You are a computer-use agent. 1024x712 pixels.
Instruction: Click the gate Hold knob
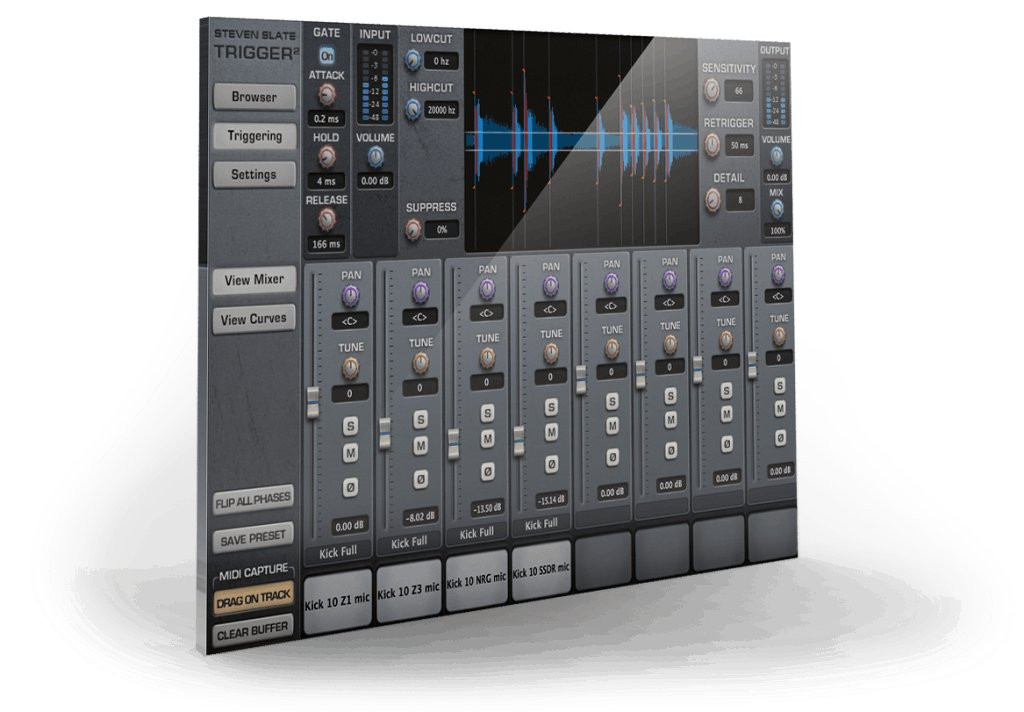326,157
